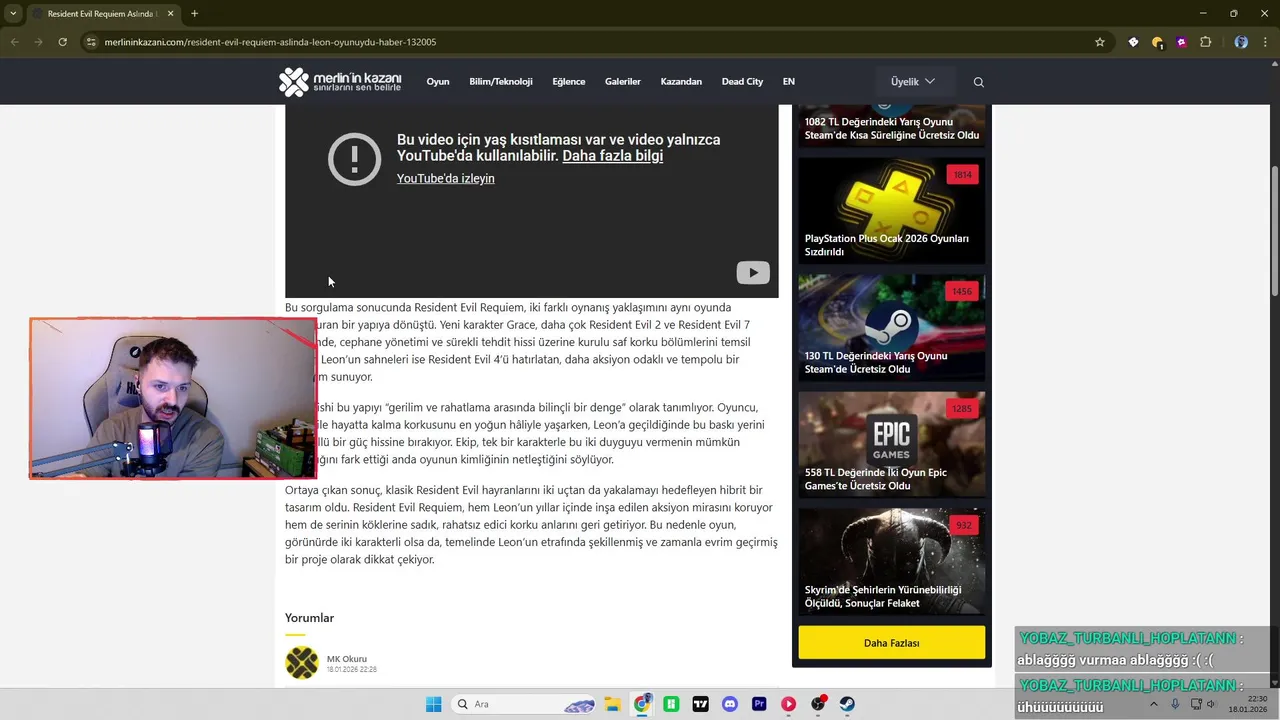Image resolution: width=1280 pixels, height=720 pixels.
Task: Switch site language to EN
Action: [789, 82]
